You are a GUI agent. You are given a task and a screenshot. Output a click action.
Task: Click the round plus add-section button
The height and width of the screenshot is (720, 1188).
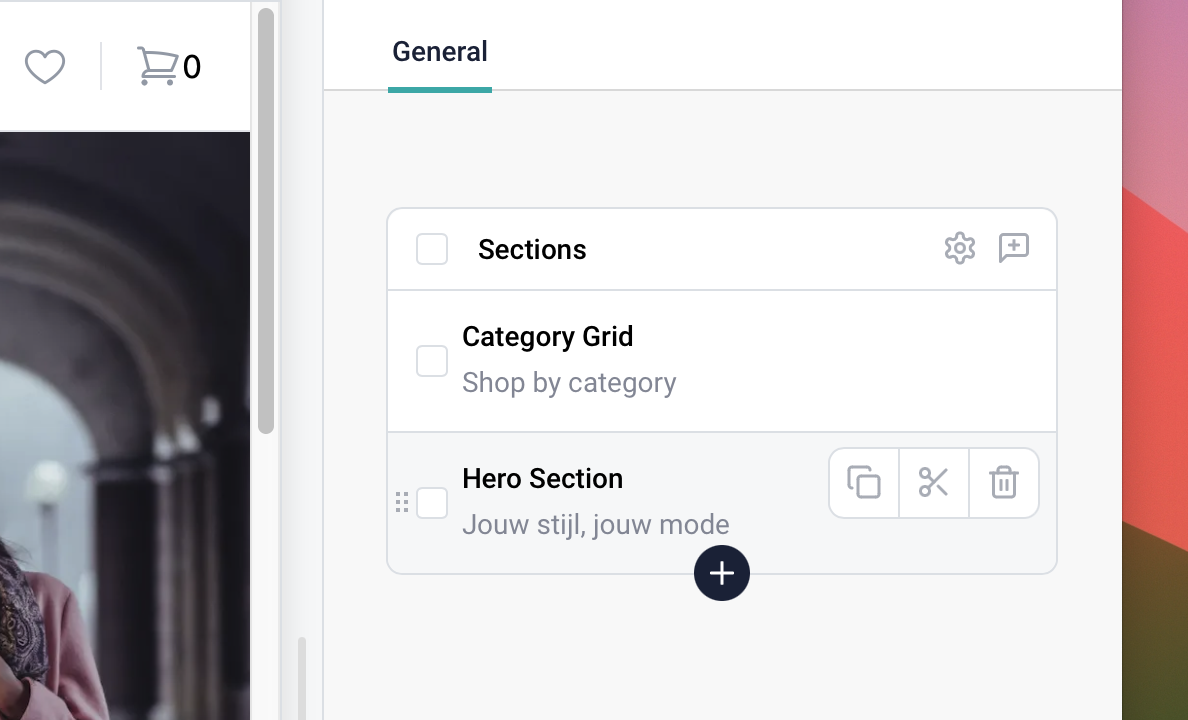pos(722,573)
